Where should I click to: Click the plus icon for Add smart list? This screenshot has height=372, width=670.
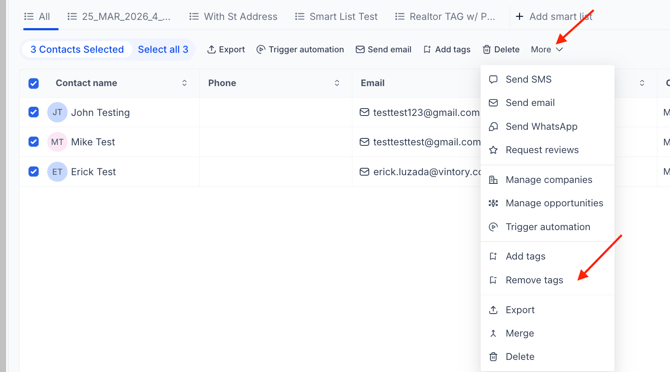[519, 17]
